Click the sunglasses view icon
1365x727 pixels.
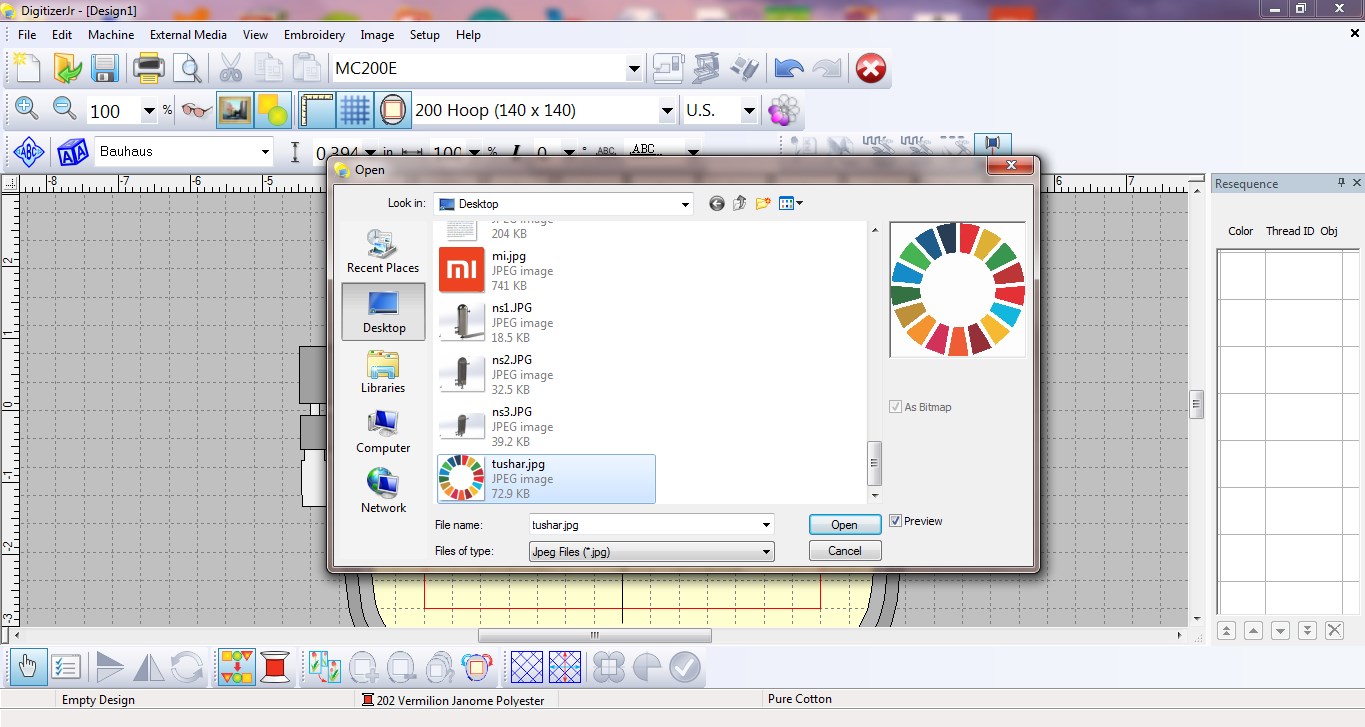196,110
